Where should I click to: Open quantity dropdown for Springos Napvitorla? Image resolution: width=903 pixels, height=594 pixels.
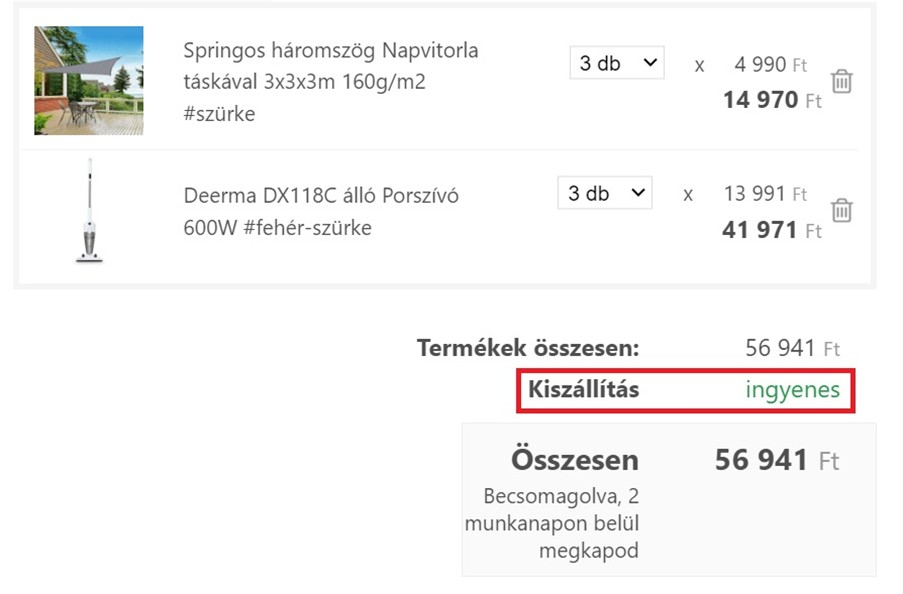pyautogui.click(x=617, y=62)
